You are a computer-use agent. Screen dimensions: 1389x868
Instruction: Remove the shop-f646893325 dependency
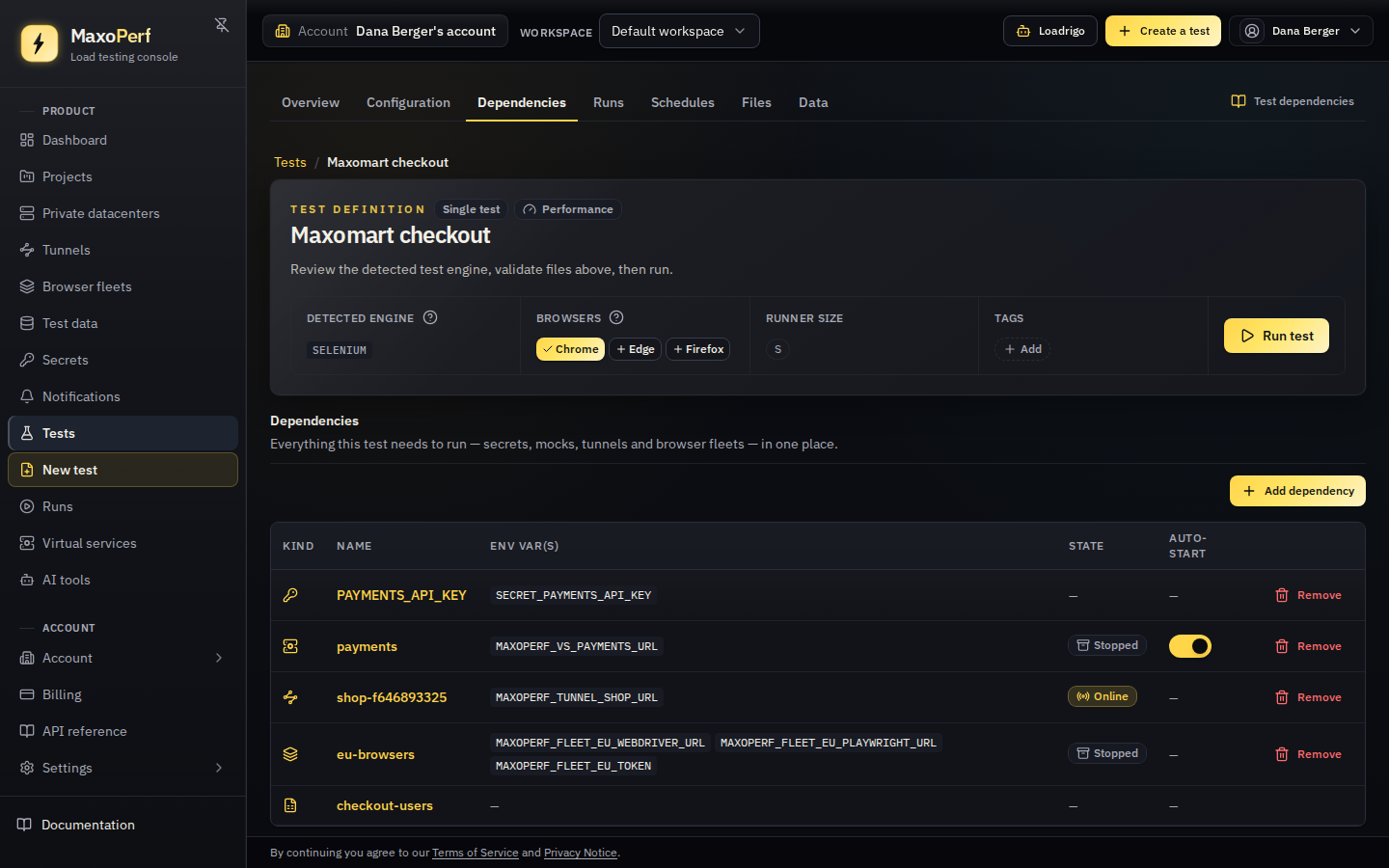[x=1308, y=697]
